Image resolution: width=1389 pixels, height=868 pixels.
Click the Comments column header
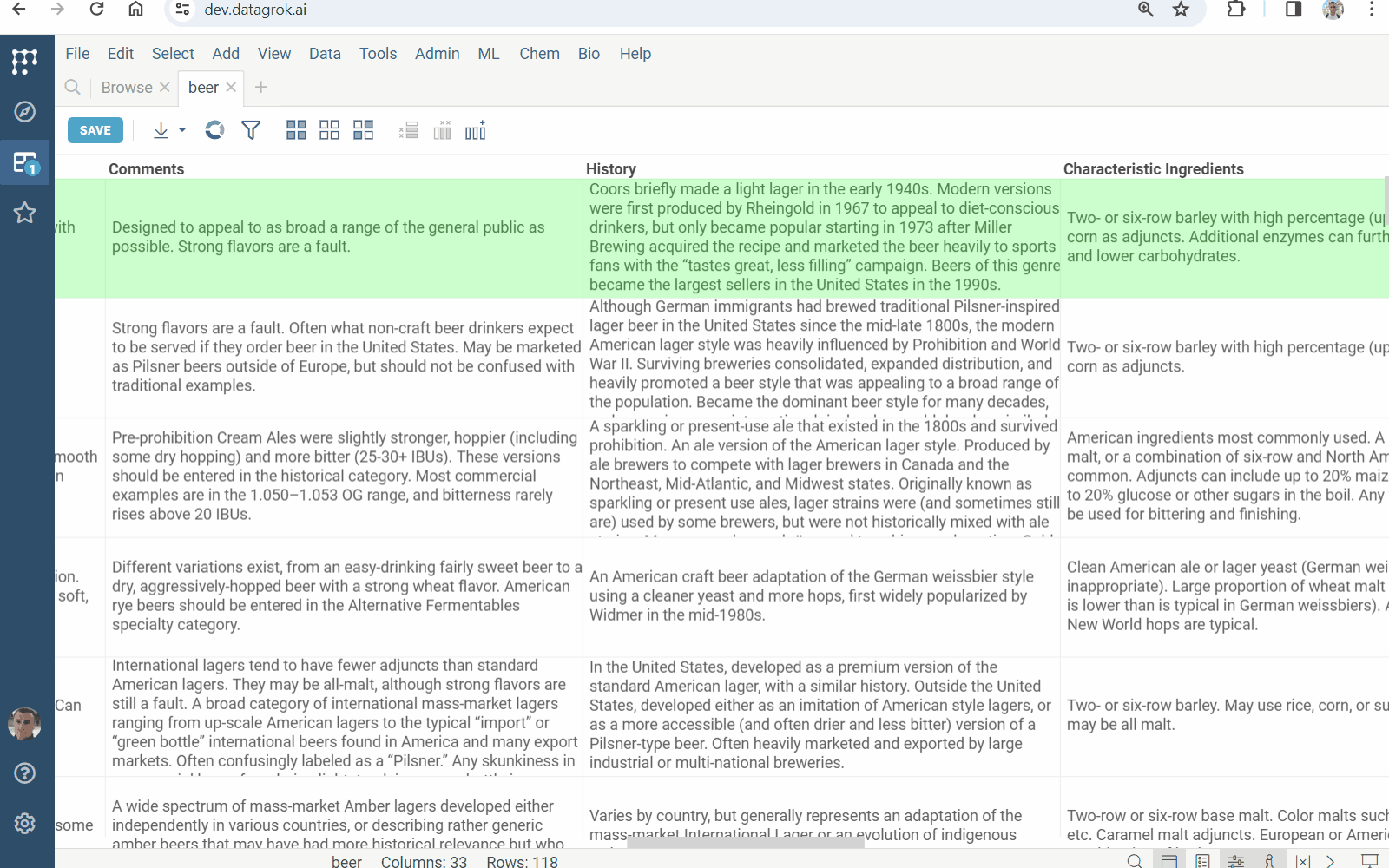[146, 169]
